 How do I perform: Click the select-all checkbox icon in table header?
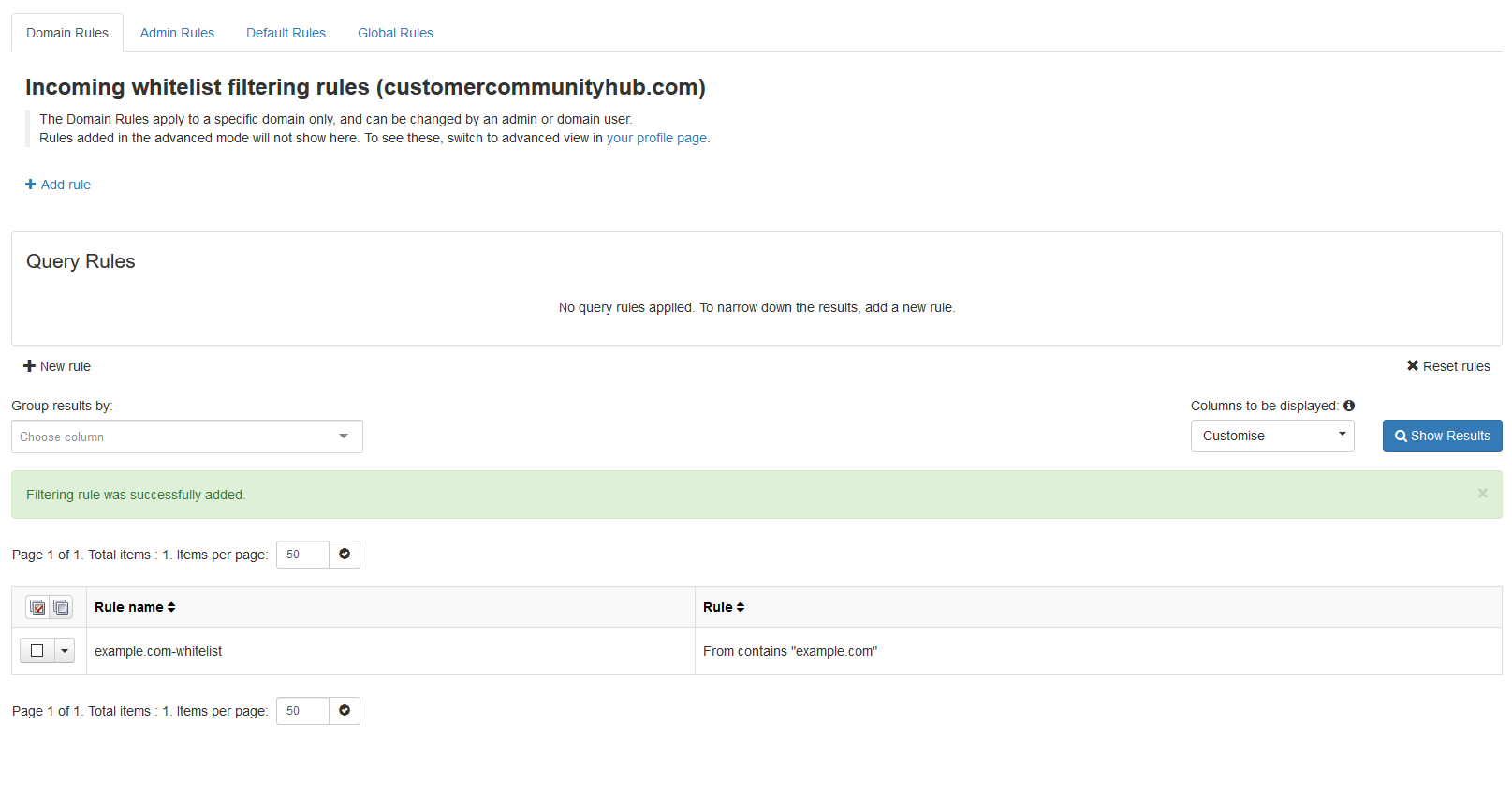[x=37, y=608]
